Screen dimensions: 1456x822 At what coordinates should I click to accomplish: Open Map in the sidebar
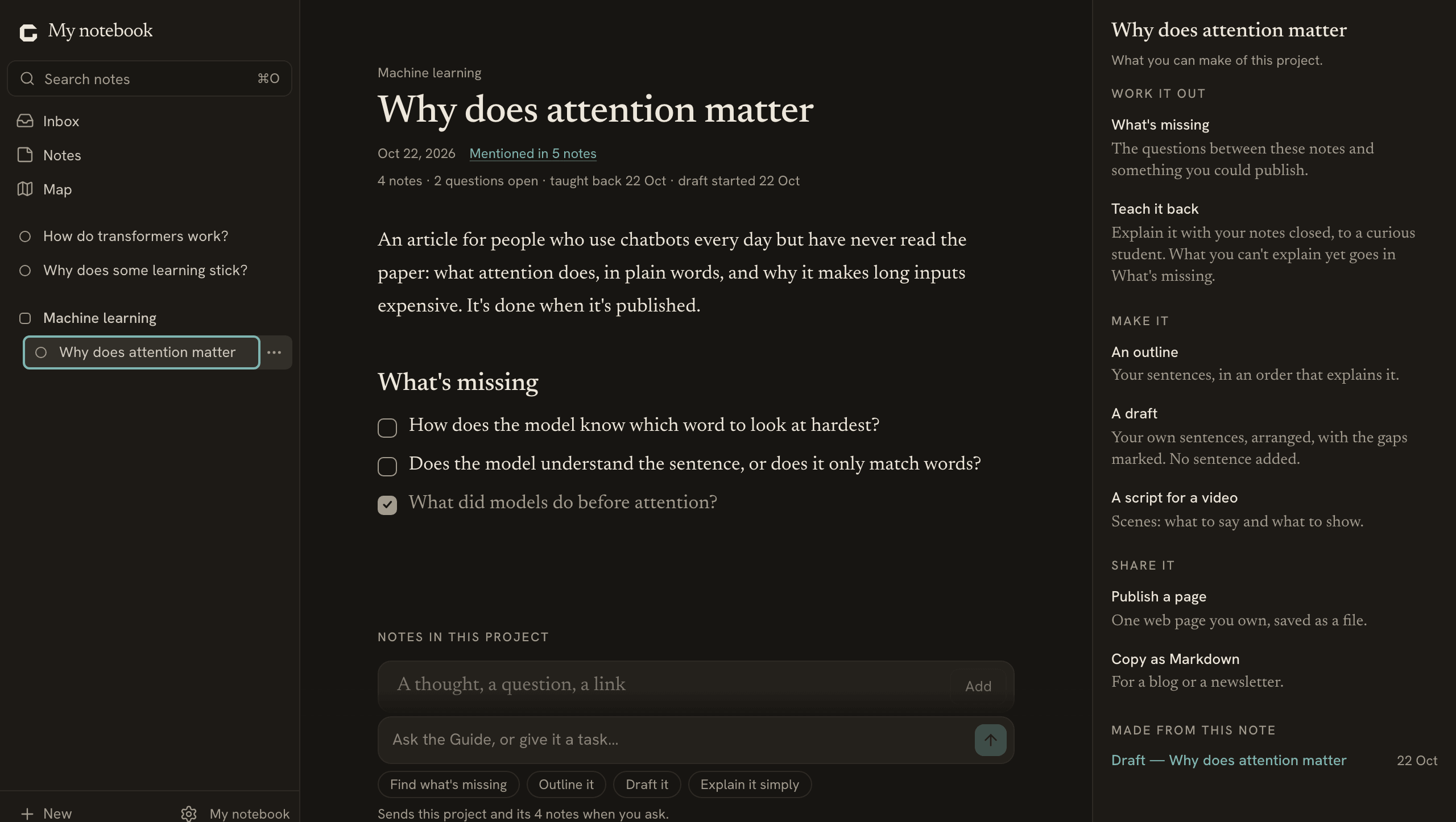pyautogui.click(x=150, y=189)
